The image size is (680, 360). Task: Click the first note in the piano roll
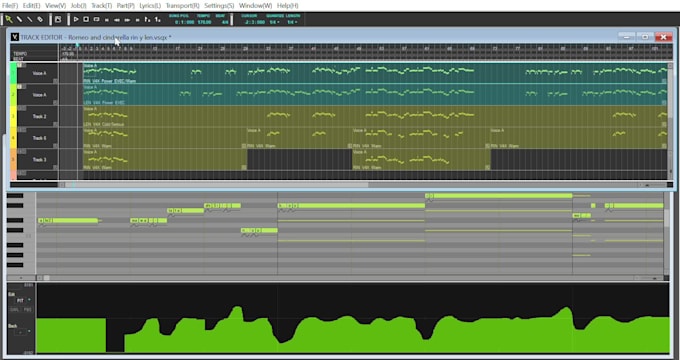68,221
